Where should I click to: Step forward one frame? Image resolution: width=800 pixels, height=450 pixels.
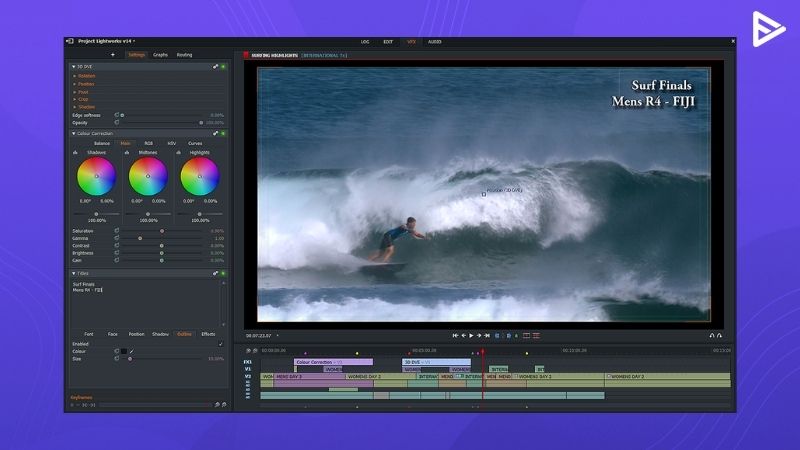click(479, 336)
